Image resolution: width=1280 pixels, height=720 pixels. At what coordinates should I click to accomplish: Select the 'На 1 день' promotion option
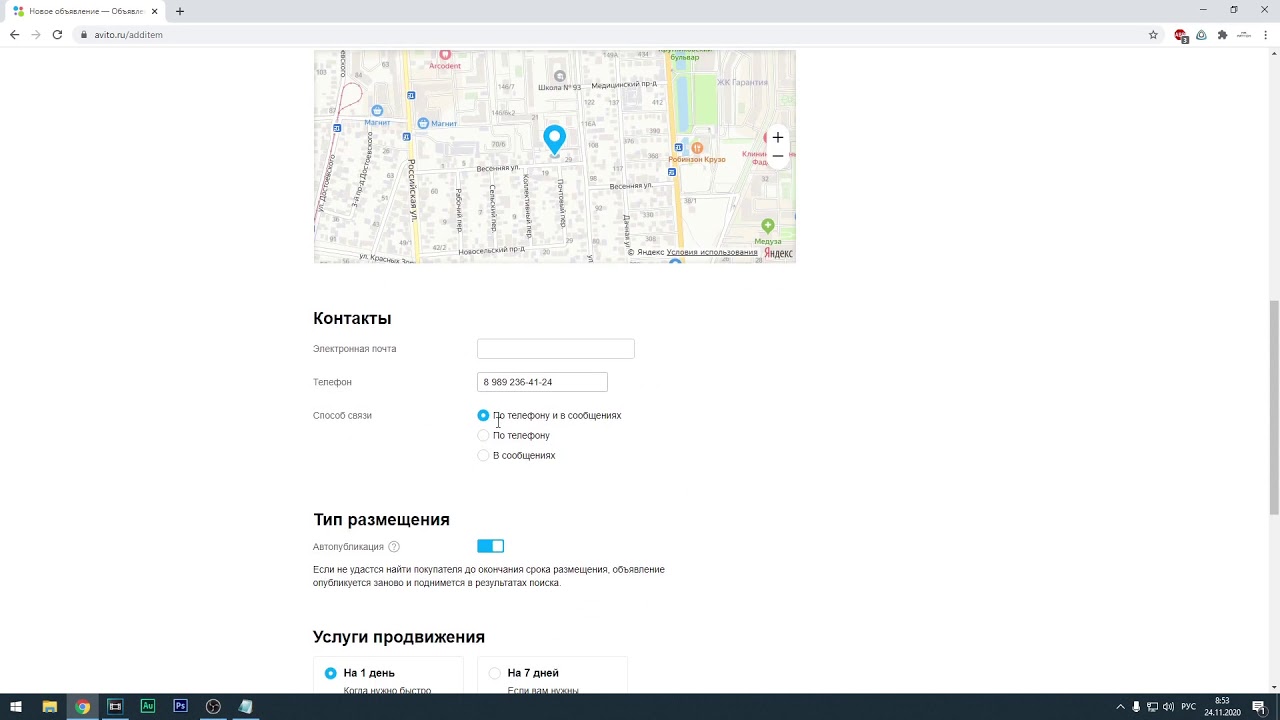pyautogui.click(x=330, y=673)
